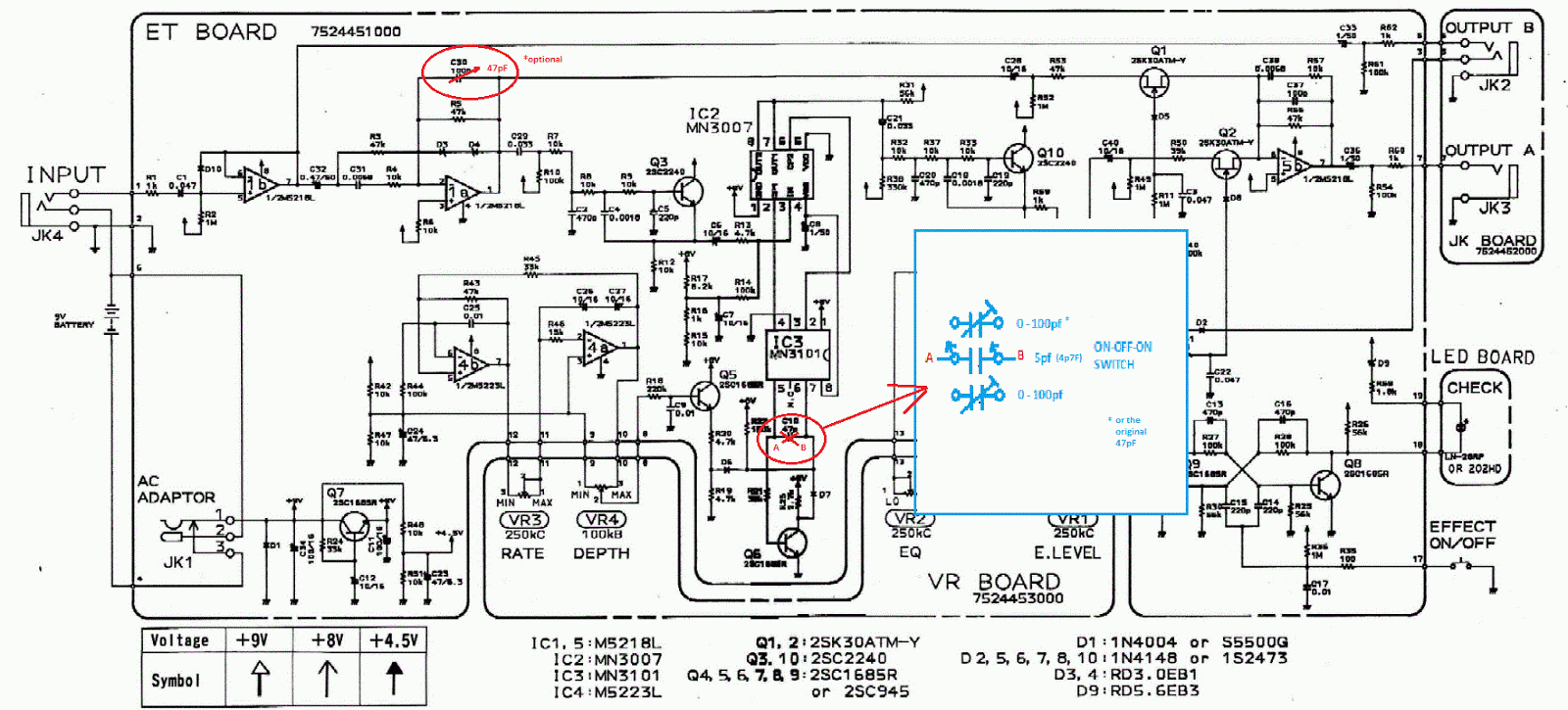
Task: Click the Q3 transistor symbol
Action: pyautogui.click(x=689, y=192)
